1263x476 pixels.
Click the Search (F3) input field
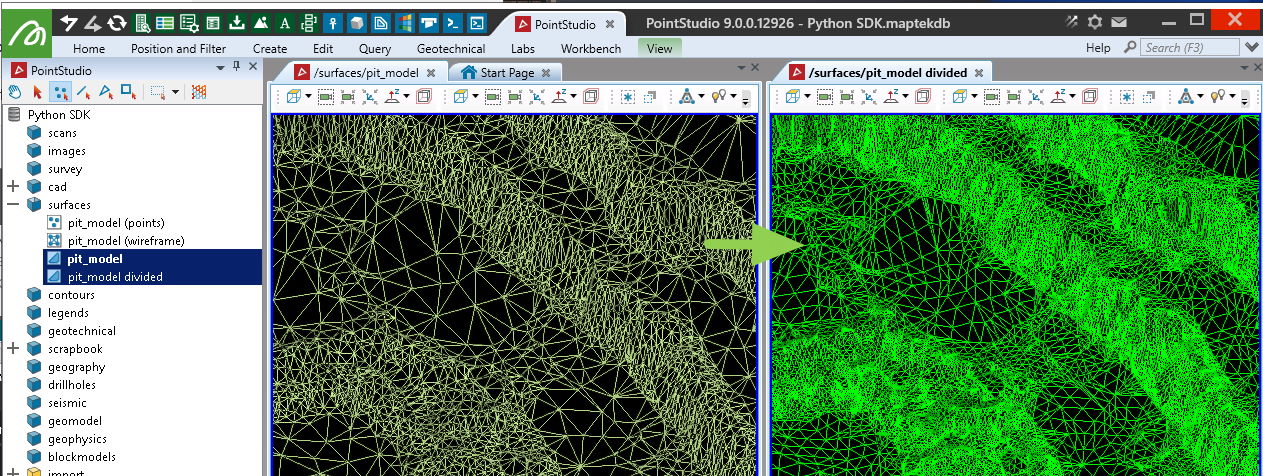pos(1189,48)
